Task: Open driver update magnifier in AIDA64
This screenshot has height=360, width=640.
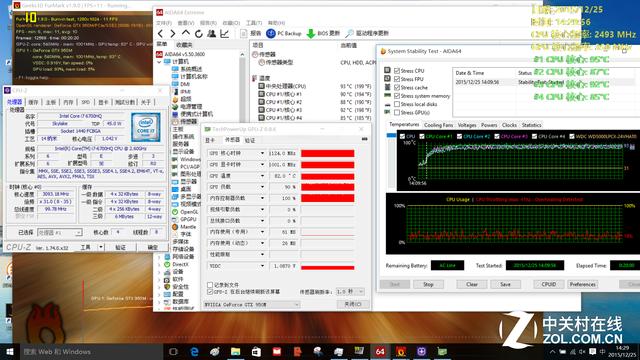Action: [x=367, y=33]
